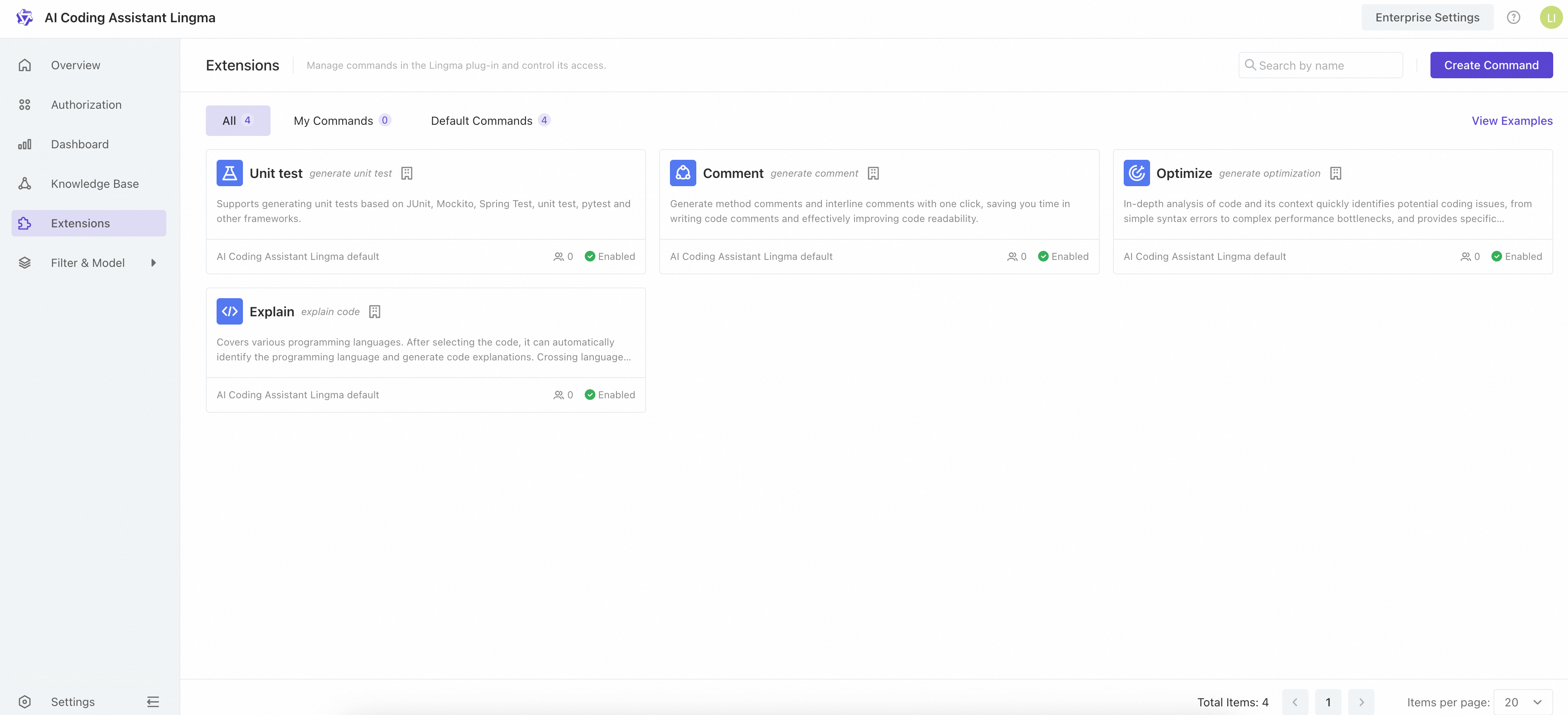Click the users count icon on Optimize card
The width and height of the screenshot is (1568, 715).
coord(1465,257)
